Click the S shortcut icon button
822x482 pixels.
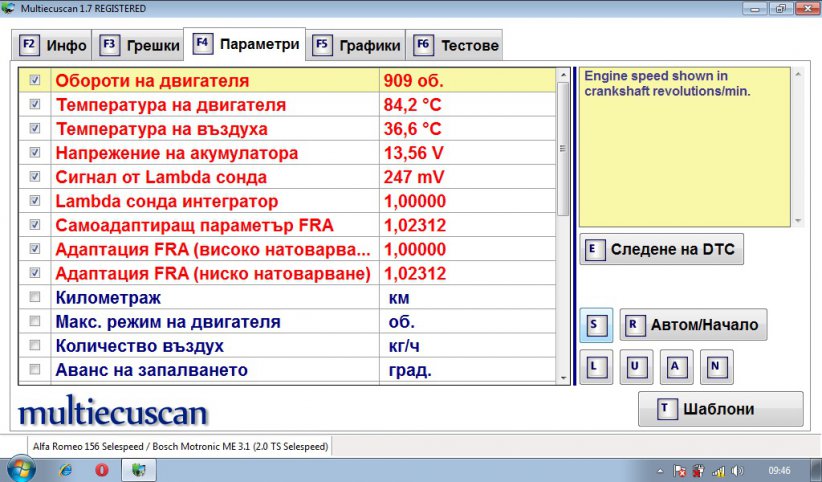coord(596,325)
